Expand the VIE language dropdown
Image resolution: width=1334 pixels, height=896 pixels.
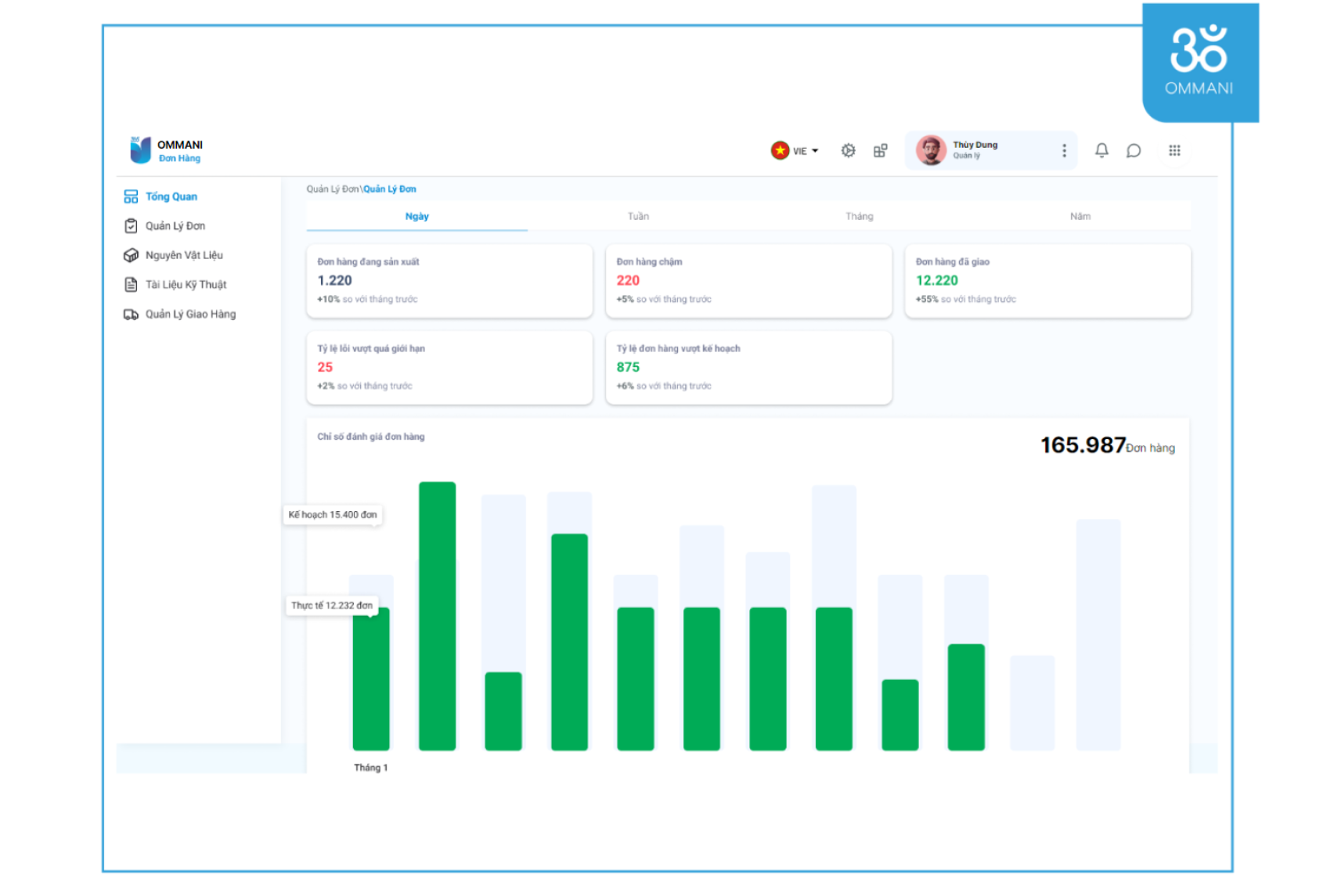[795, 150]
